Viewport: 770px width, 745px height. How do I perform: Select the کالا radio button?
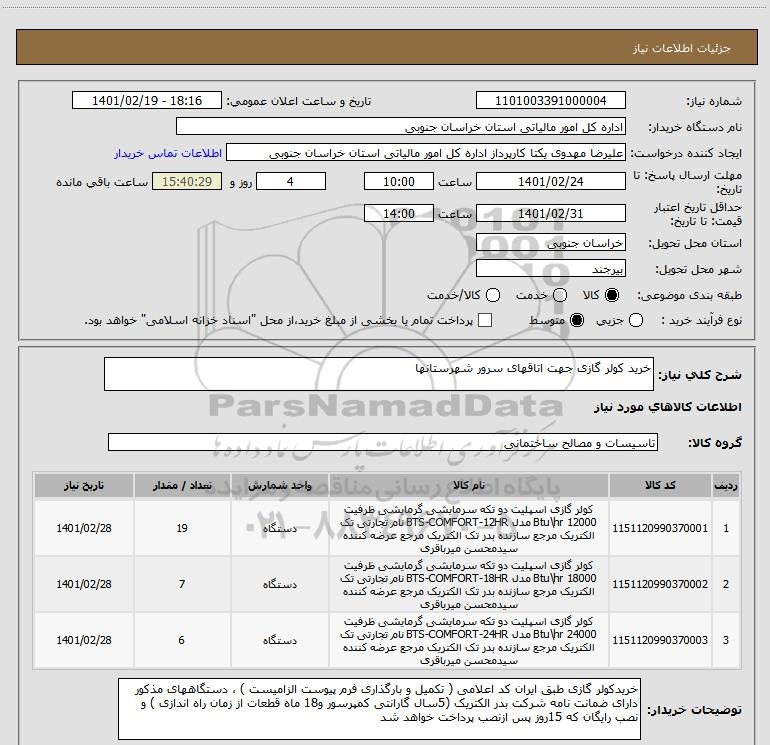612,295
